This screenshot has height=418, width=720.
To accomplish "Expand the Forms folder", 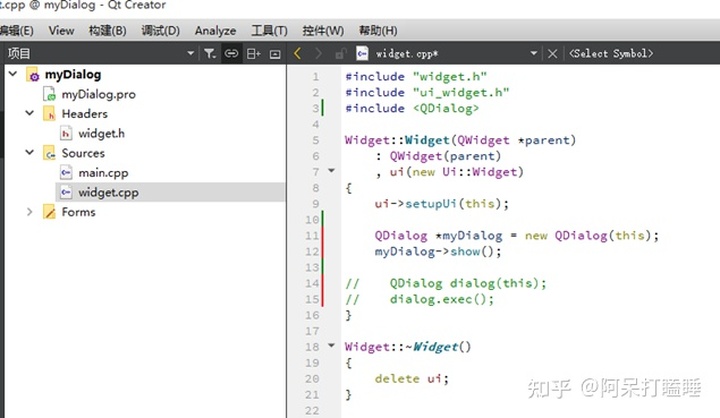I will pyautogui.click(x=29, y=212).
